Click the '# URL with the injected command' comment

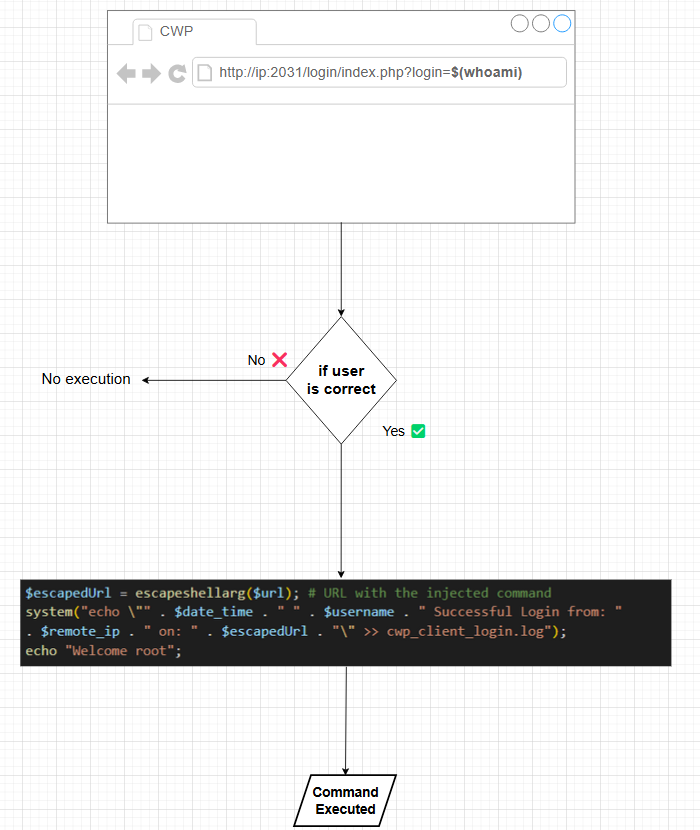[430, 593]
